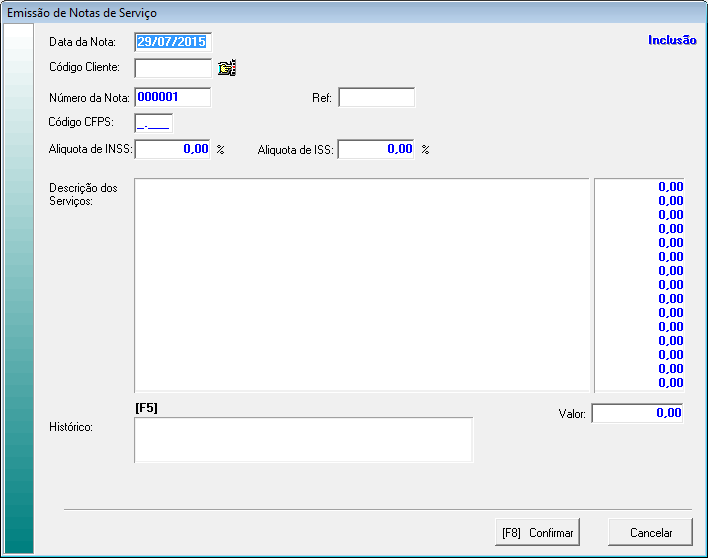The image size is (708, 558).
Task: Click inside the Descrição dos Serviços text area
Action: tap(361, 285)
